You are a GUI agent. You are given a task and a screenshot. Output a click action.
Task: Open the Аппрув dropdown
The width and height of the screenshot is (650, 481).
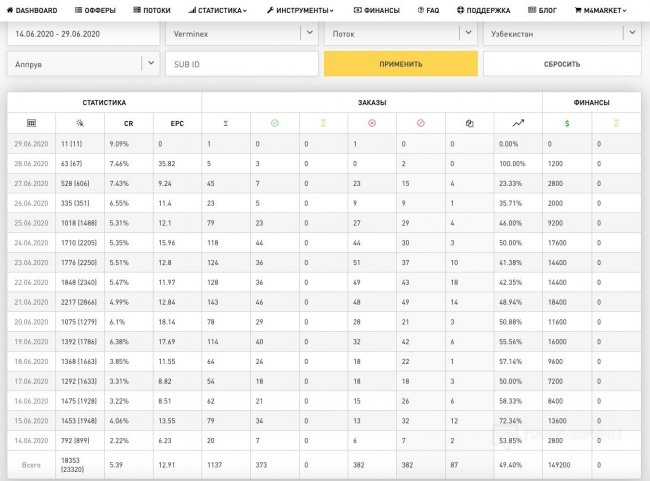click(x=150, y=63)
